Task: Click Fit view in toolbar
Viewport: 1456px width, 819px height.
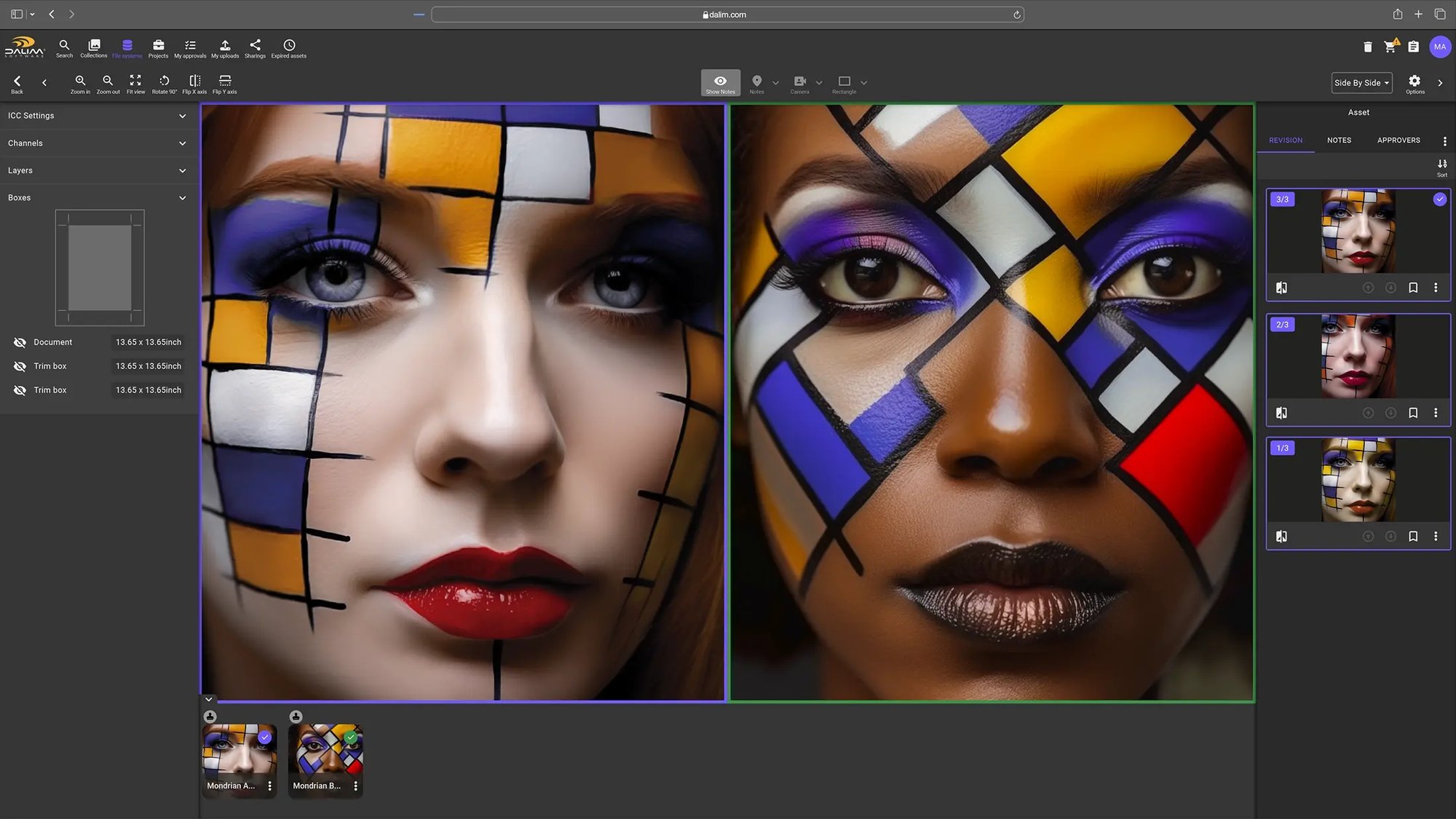Action: click(x=135, y=82)
